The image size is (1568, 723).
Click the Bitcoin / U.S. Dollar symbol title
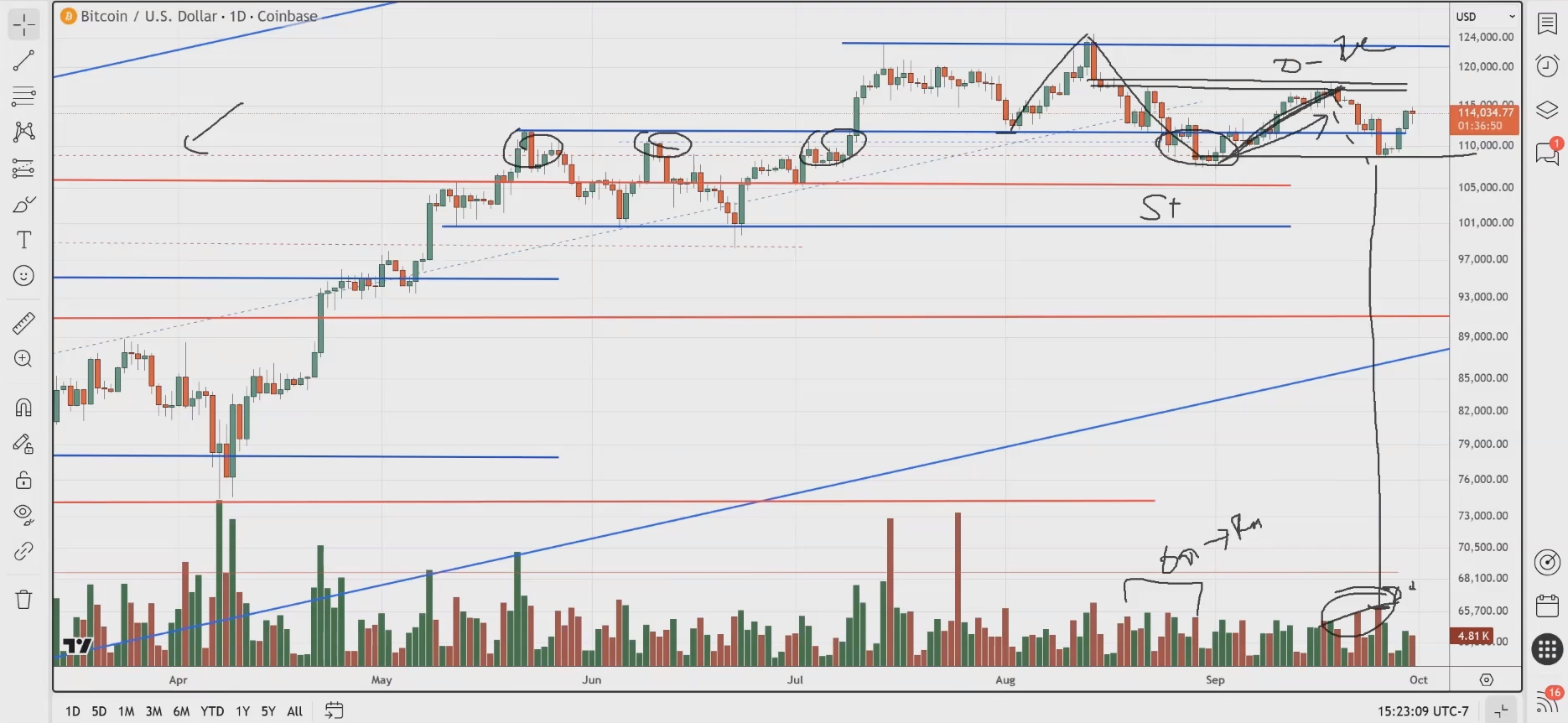click(199, 16)
